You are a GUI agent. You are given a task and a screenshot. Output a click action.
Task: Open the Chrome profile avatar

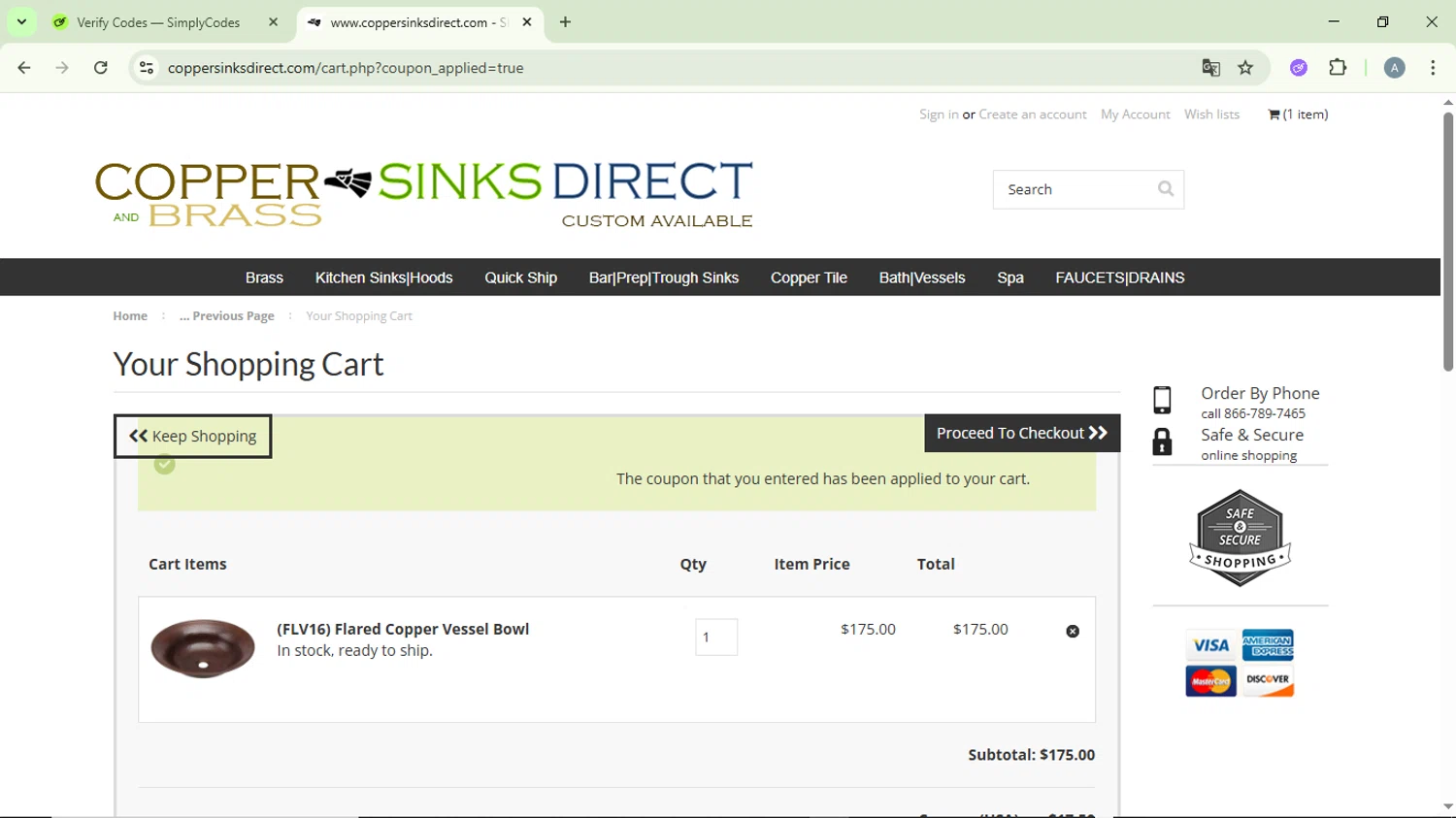(x=1394, y=68)
